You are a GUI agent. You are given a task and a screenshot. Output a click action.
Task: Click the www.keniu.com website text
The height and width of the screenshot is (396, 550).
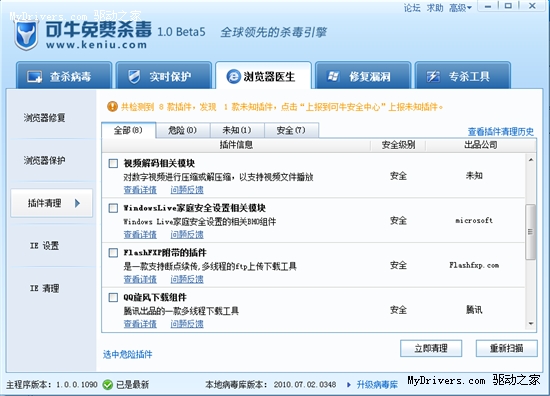click(96, 45)
